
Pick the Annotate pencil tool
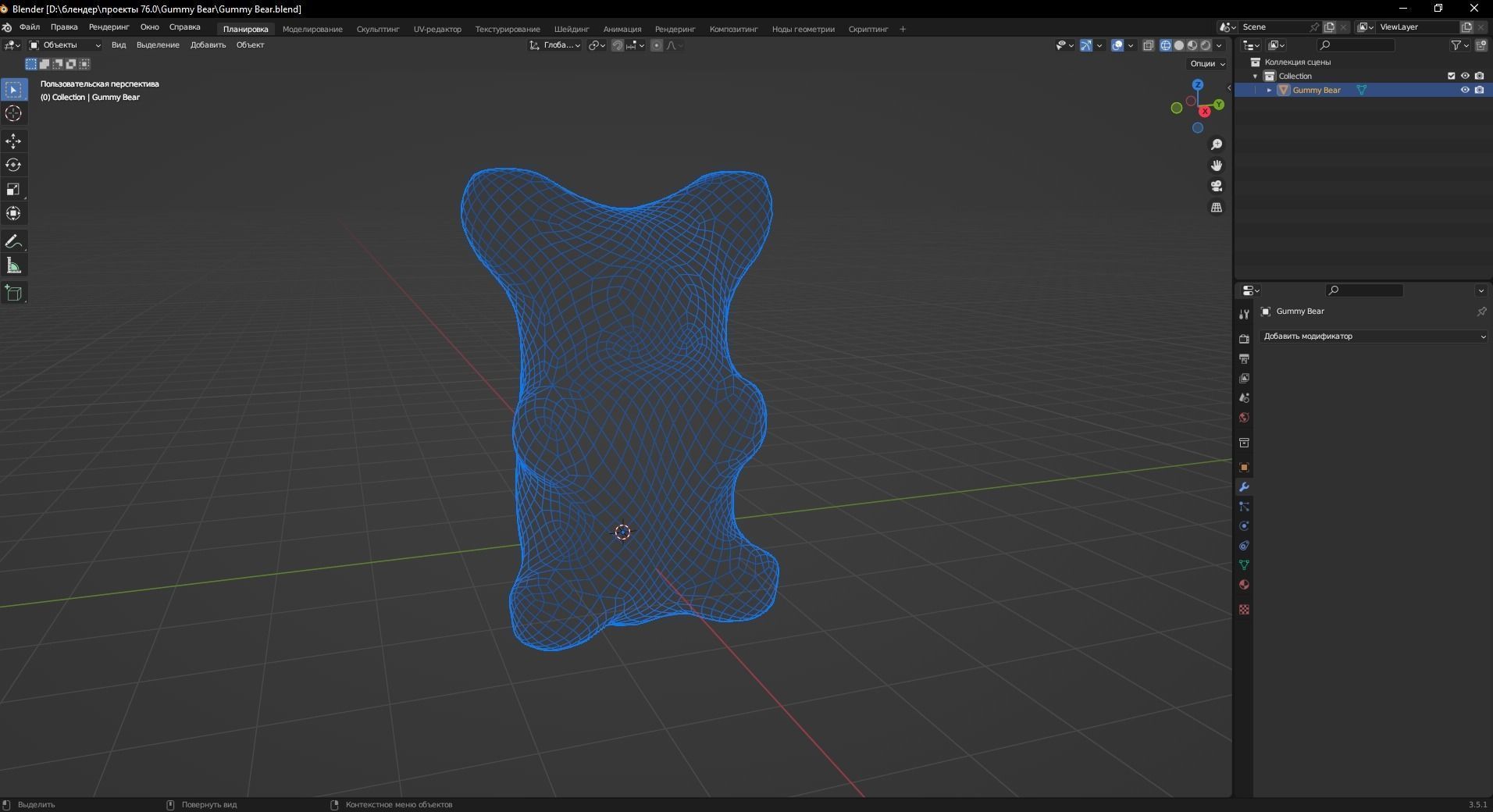13,241
